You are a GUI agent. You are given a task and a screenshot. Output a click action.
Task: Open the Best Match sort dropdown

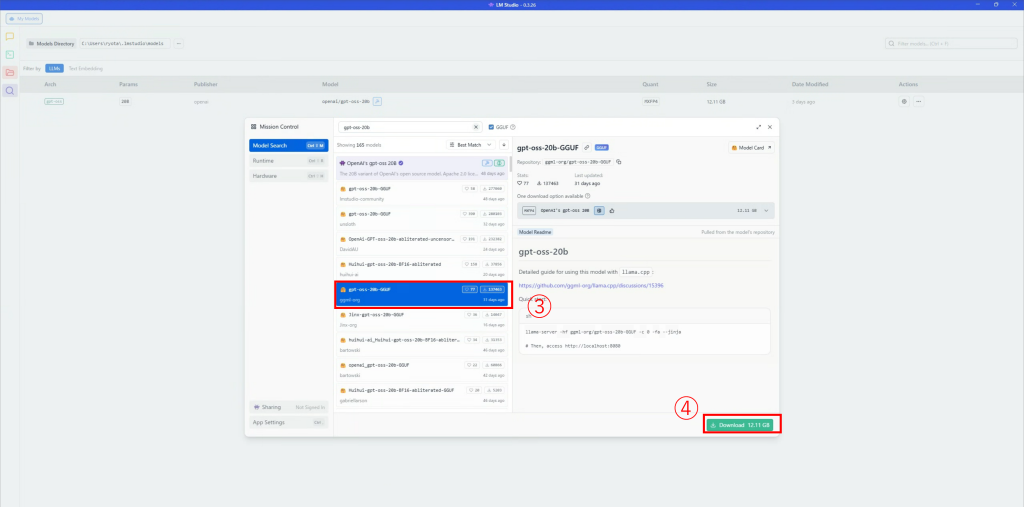tap(474, 145)
